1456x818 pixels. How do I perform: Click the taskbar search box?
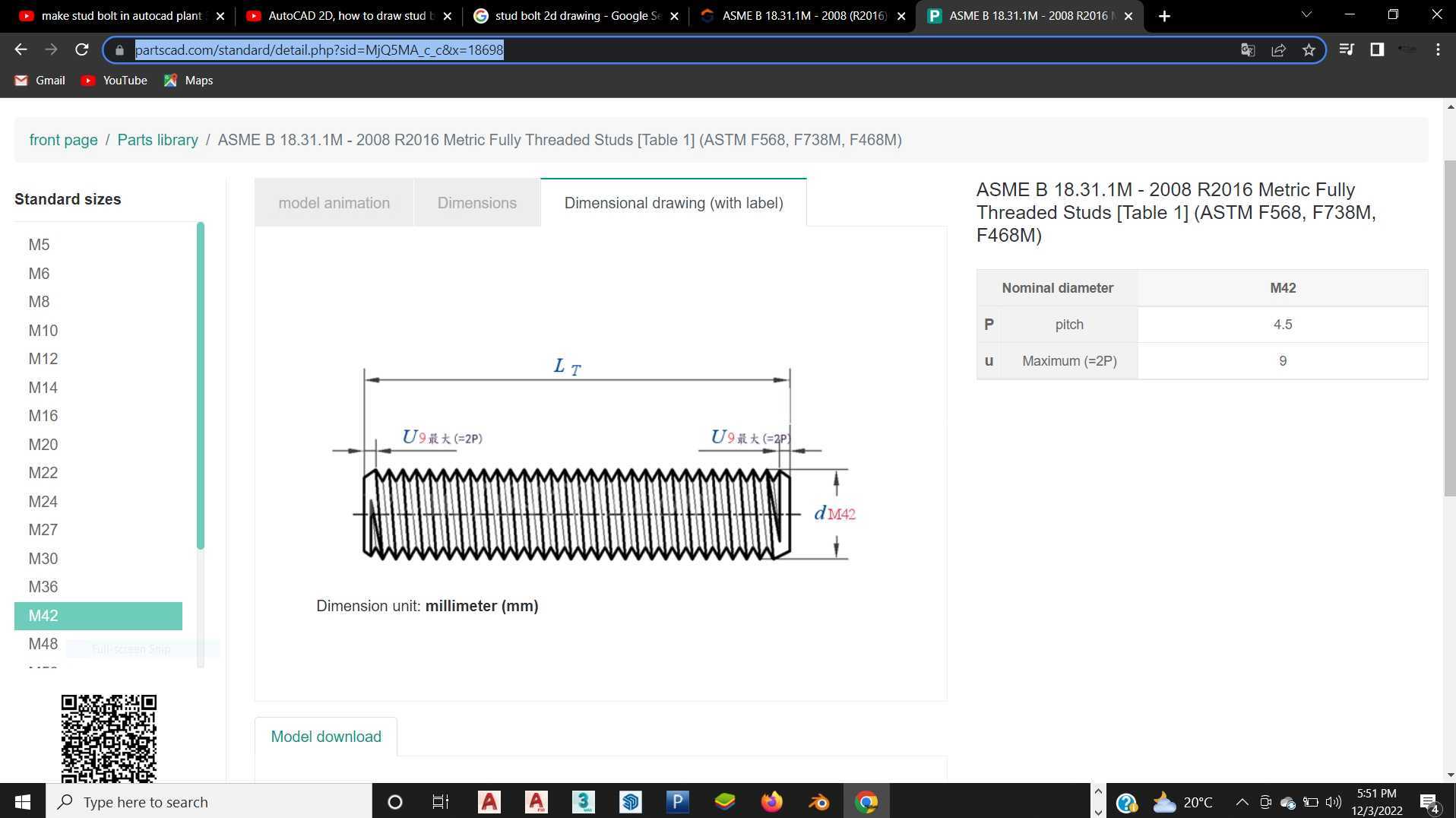(209, 802)
